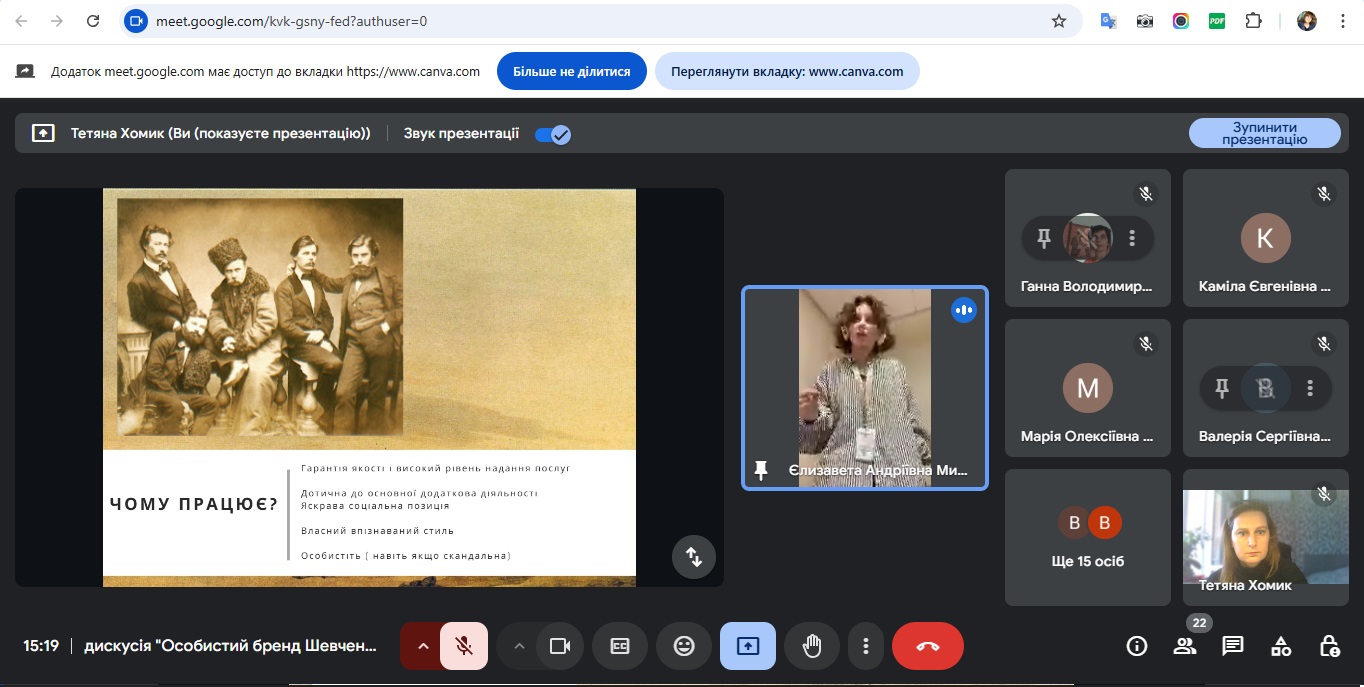Screen dimensions: 1364x687
Task: Toggle the presentation audio switch
Action: pos(553,134)
